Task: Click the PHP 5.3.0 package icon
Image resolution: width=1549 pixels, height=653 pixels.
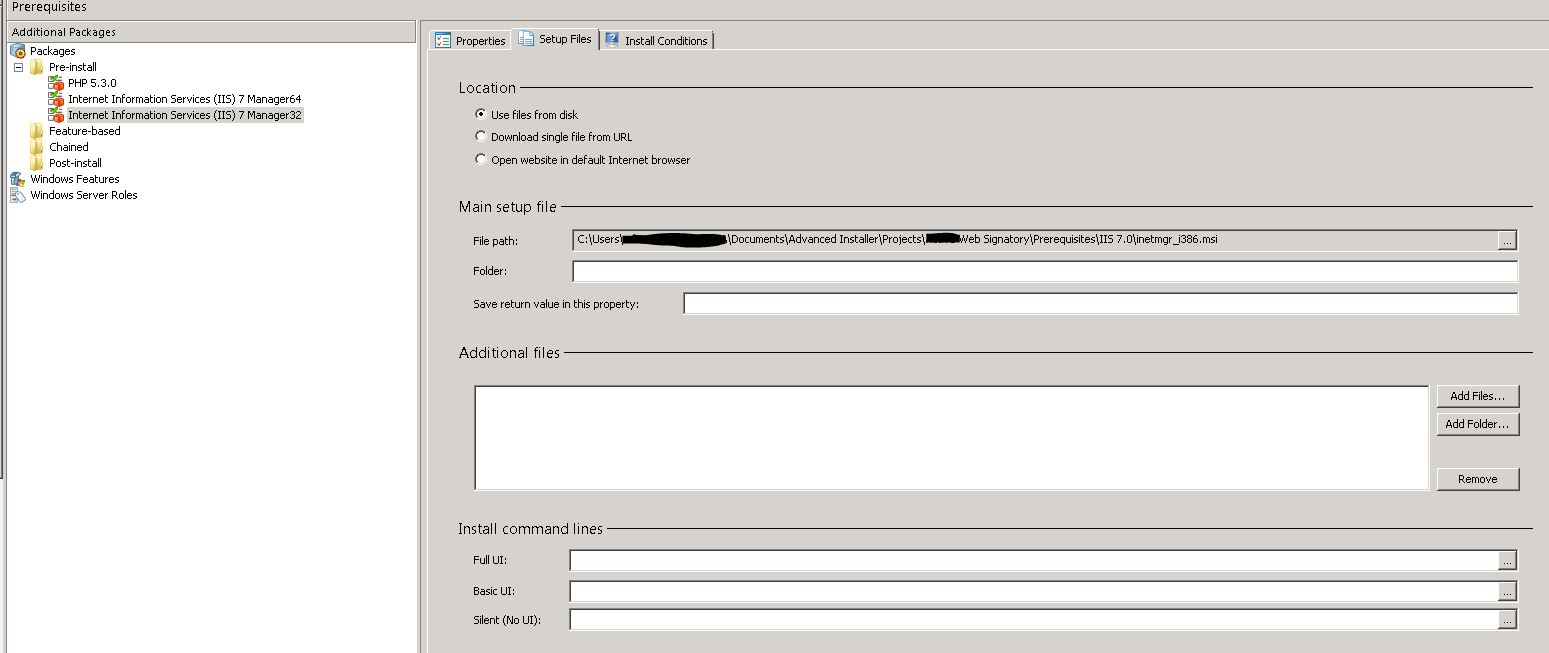Action: point(56,83)
